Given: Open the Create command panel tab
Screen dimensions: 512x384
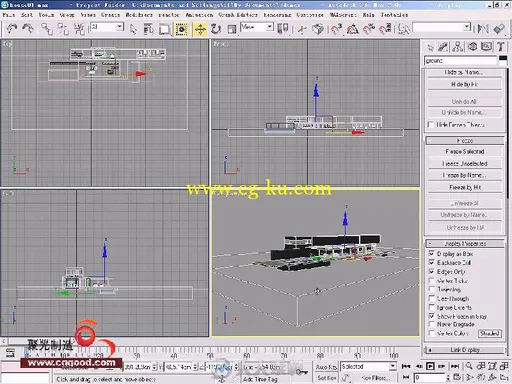Looking at the screenshot, I should pos(430,47).
